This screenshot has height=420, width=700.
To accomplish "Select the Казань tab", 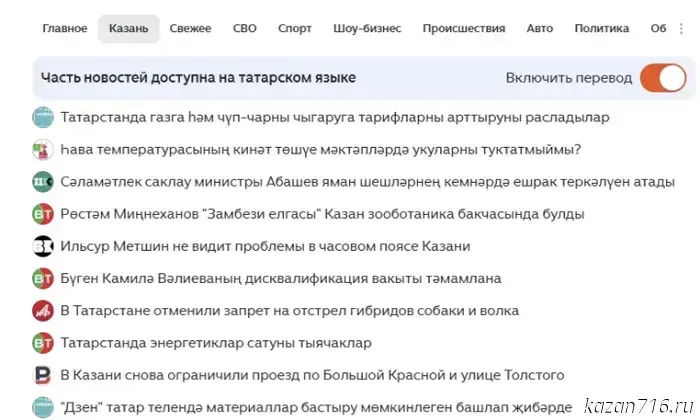I will point(129,29).
